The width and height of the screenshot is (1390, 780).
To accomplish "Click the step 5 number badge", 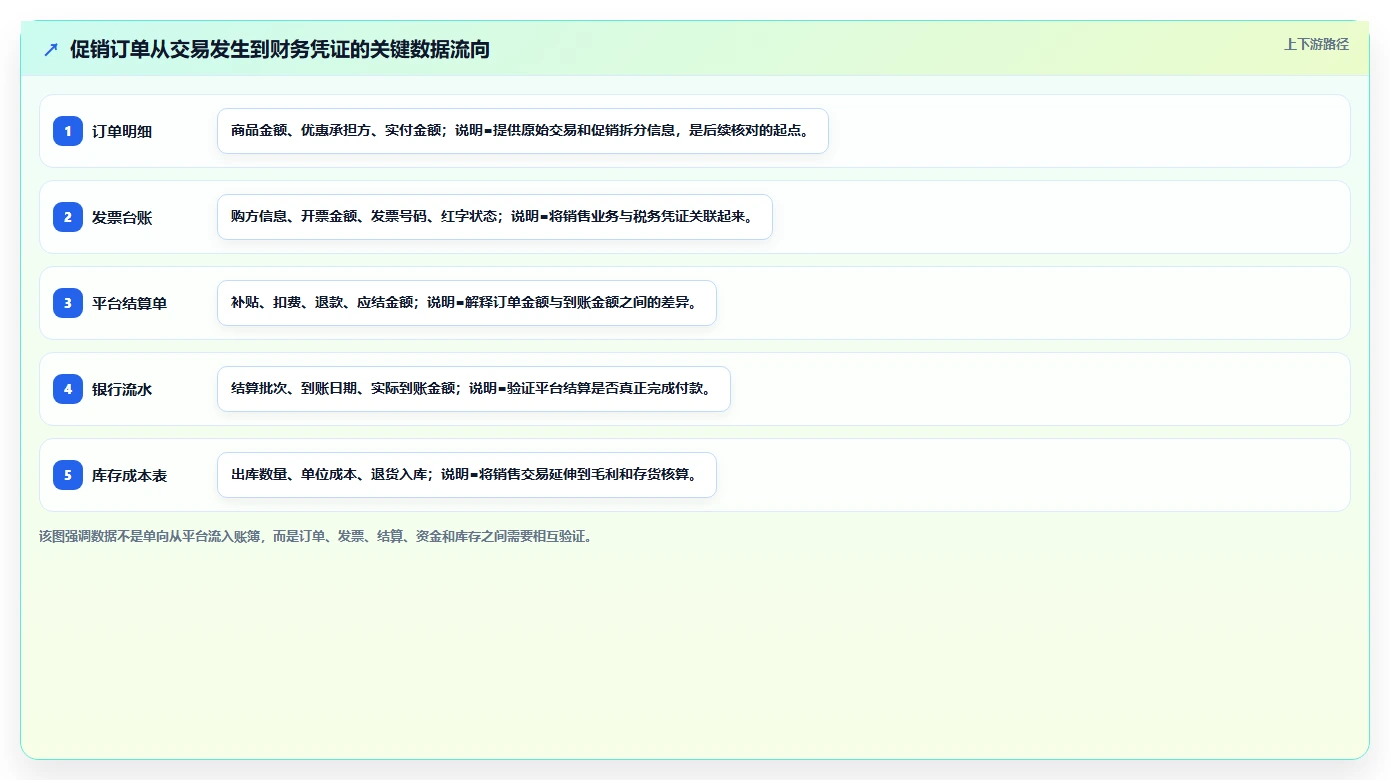I will [68, 475].
